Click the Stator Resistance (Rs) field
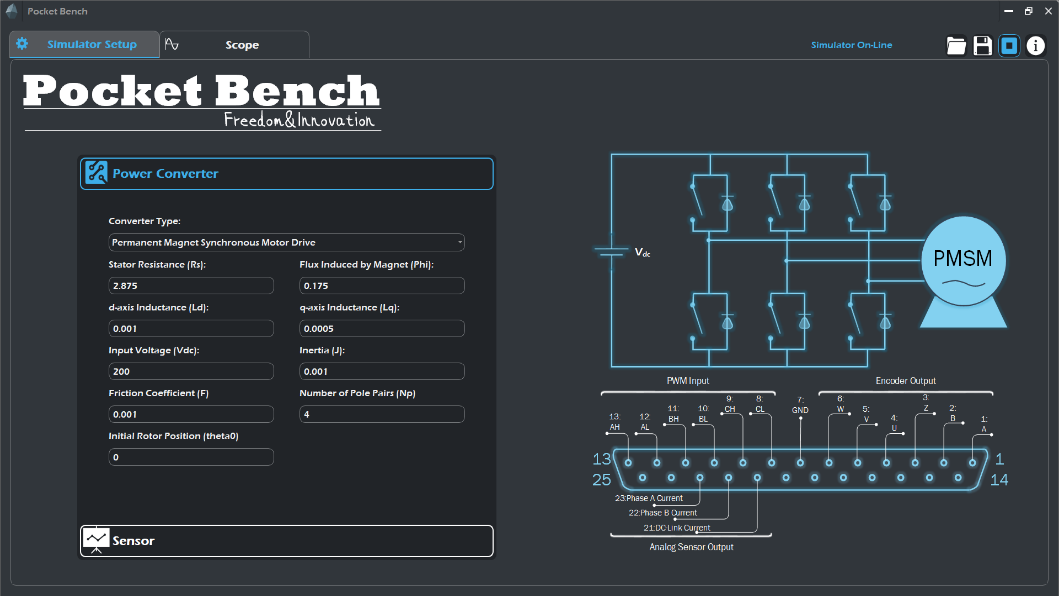 (x=191, y=286)
